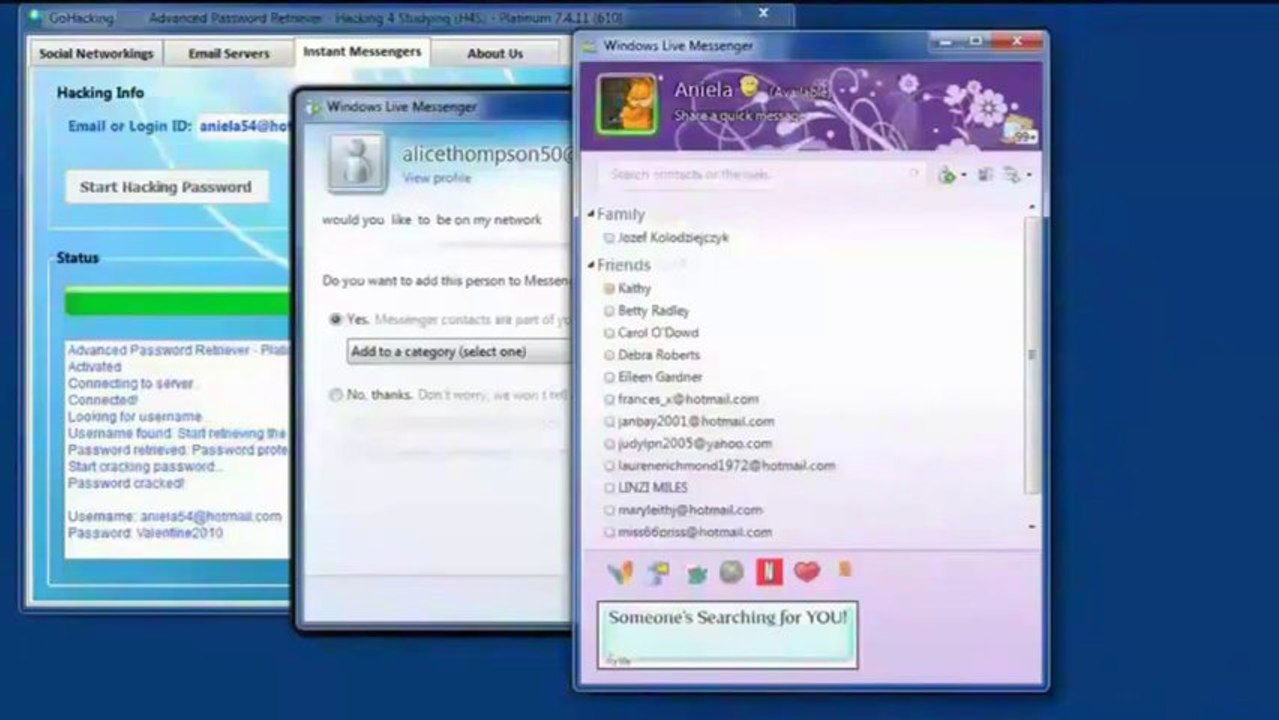Click alicethompson50's default avatar picture
This screenshot has height=720, width=1279.
coord(357,163)
